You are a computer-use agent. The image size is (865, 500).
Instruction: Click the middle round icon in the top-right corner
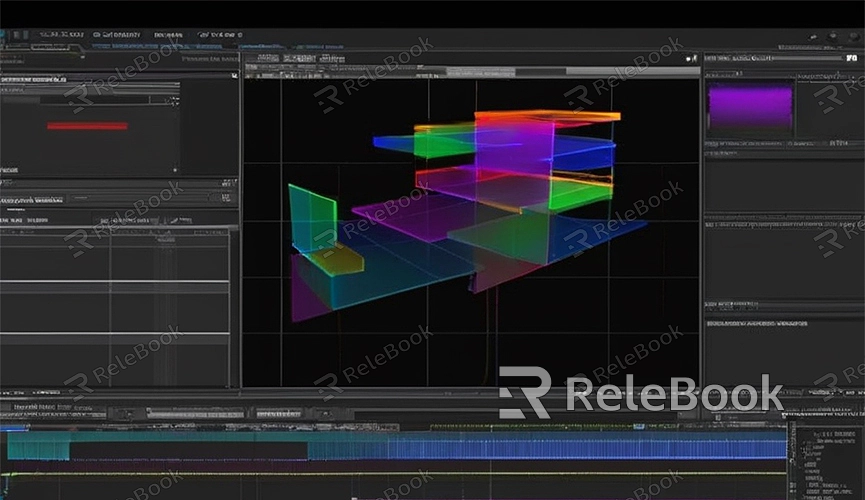833,37
